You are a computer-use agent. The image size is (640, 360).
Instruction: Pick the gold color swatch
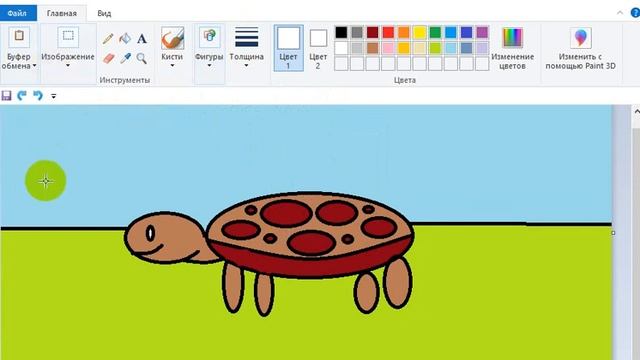[x=404, y=48]
